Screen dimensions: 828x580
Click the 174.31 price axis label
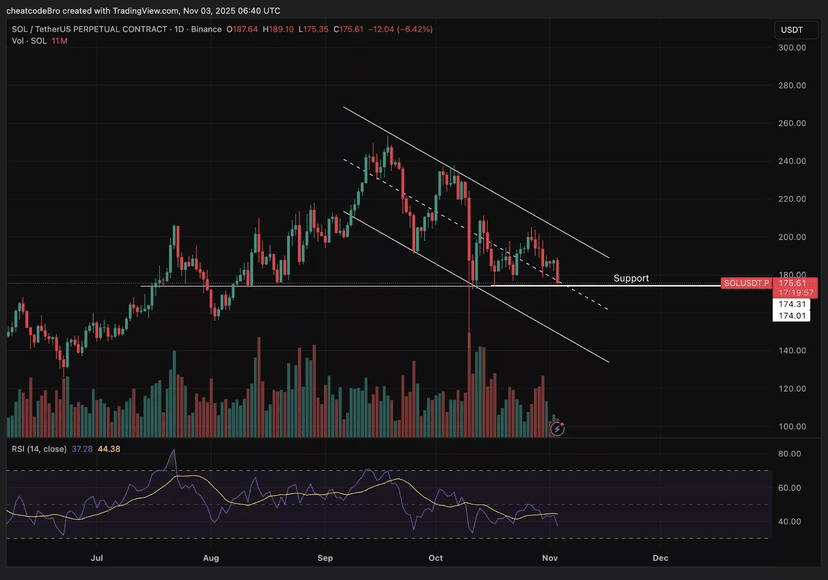(791, 304)
